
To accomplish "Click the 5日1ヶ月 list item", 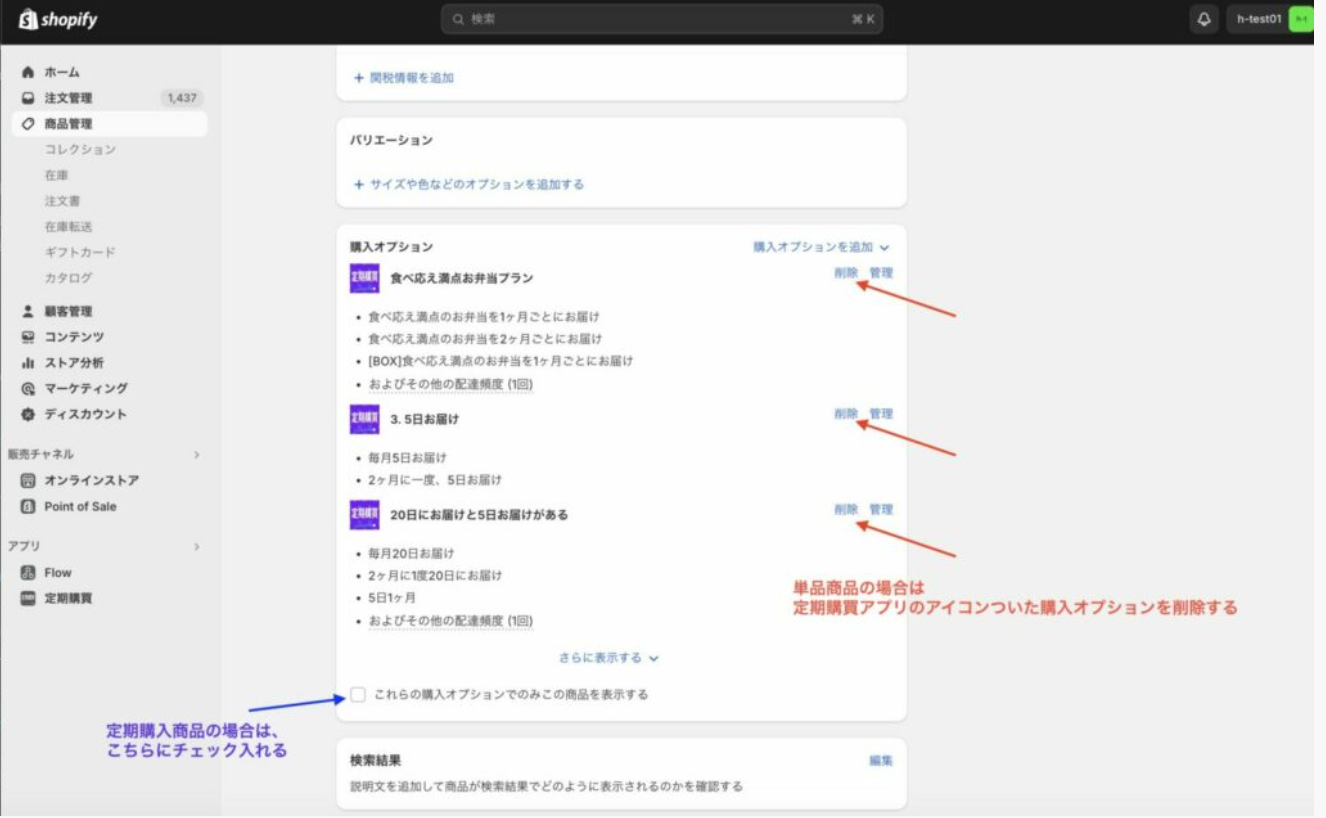I will (392, 598).
